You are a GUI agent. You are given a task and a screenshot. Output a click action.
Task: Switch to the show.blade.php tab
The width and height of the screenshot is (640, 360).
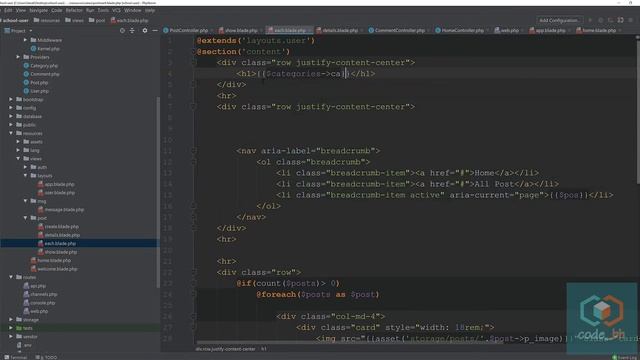(240, 30)
